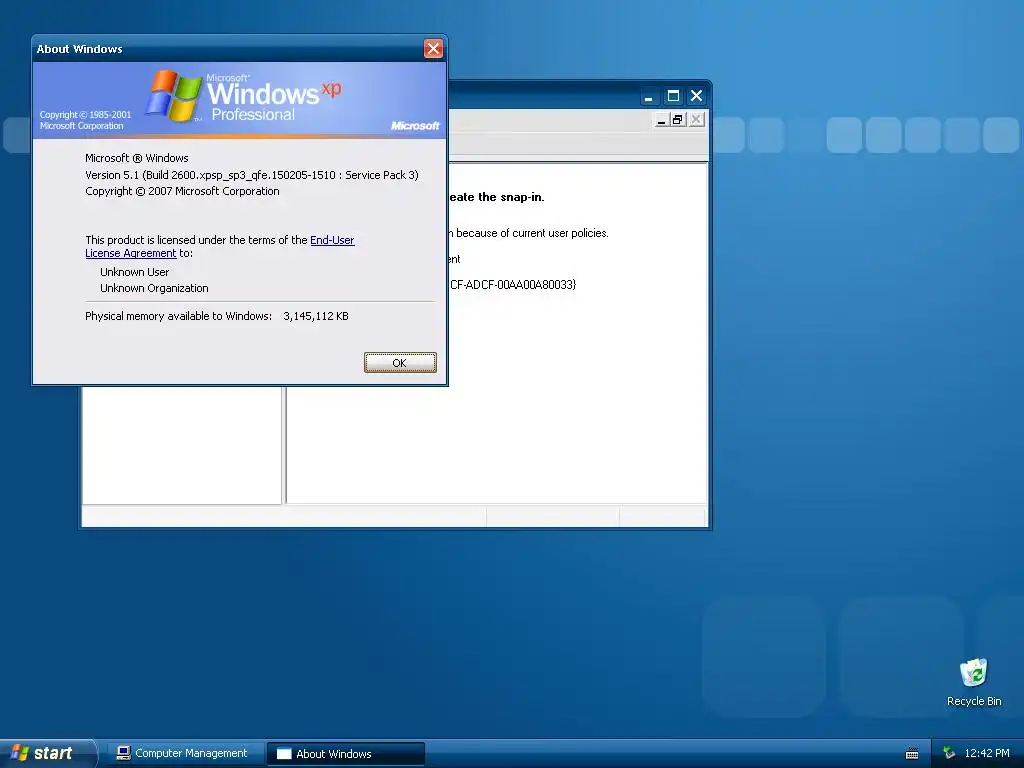Close the About Windows dialog
1024x768 pixels.
[433, 48]
